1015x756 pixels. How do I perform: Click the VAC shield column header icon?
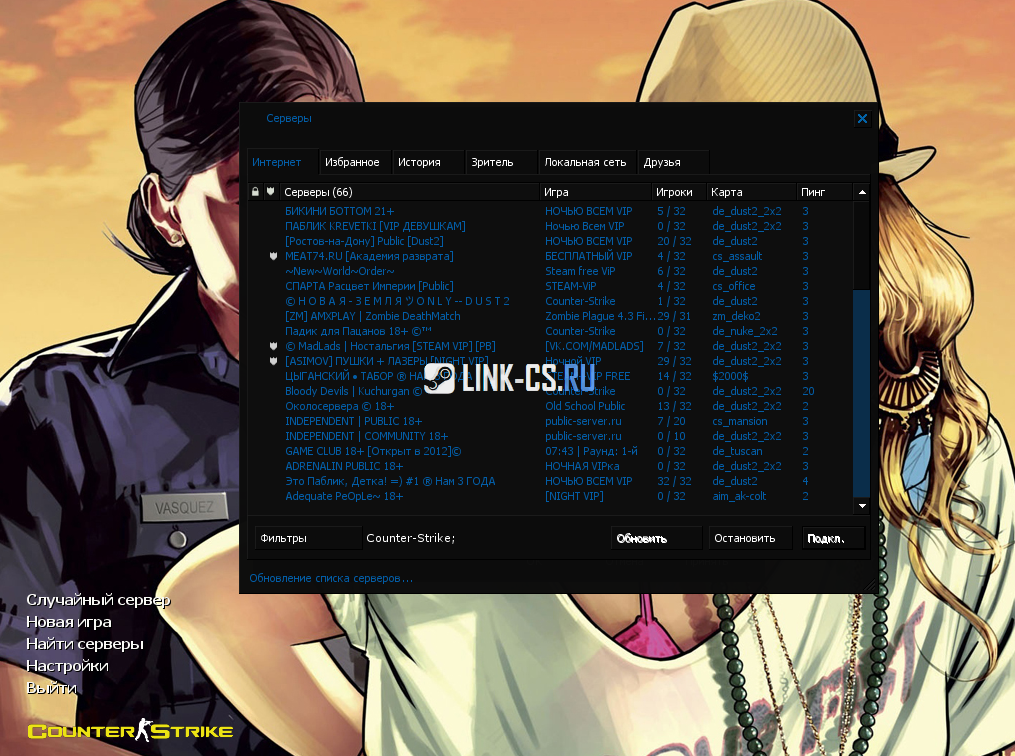(x=270, y=191)
